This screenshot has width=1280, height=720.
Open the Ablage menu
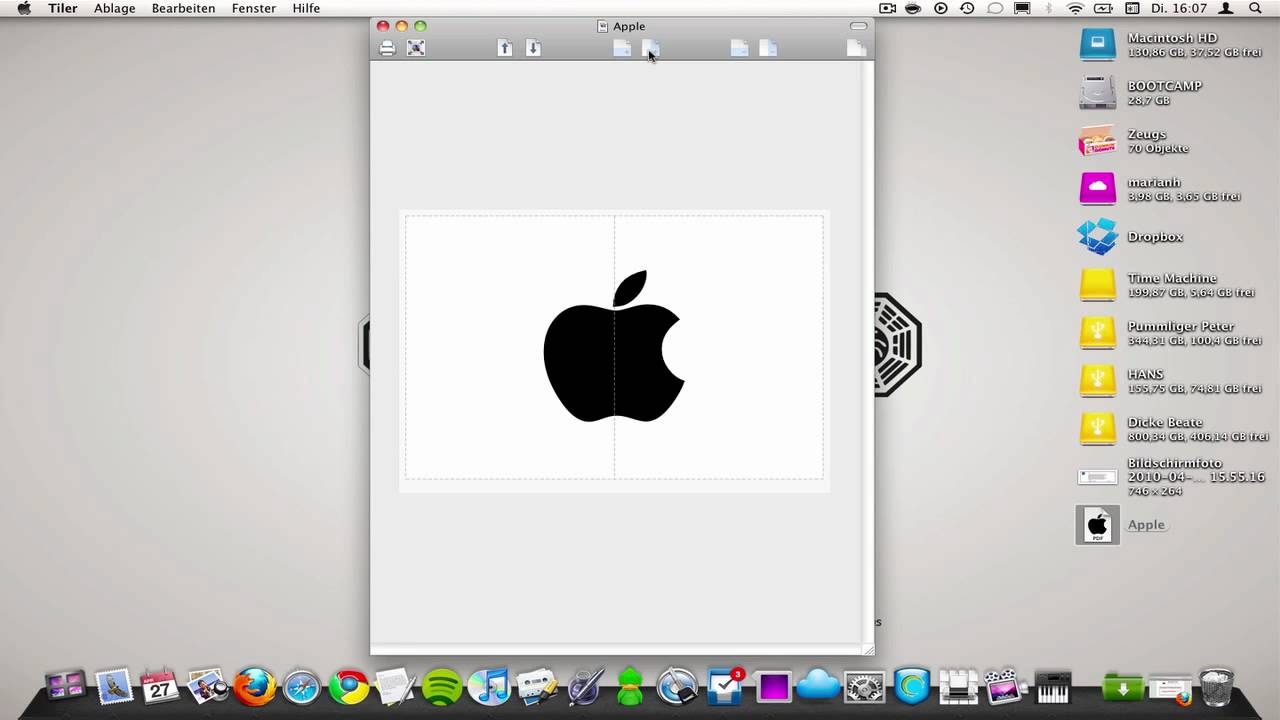tap(115, 8)
